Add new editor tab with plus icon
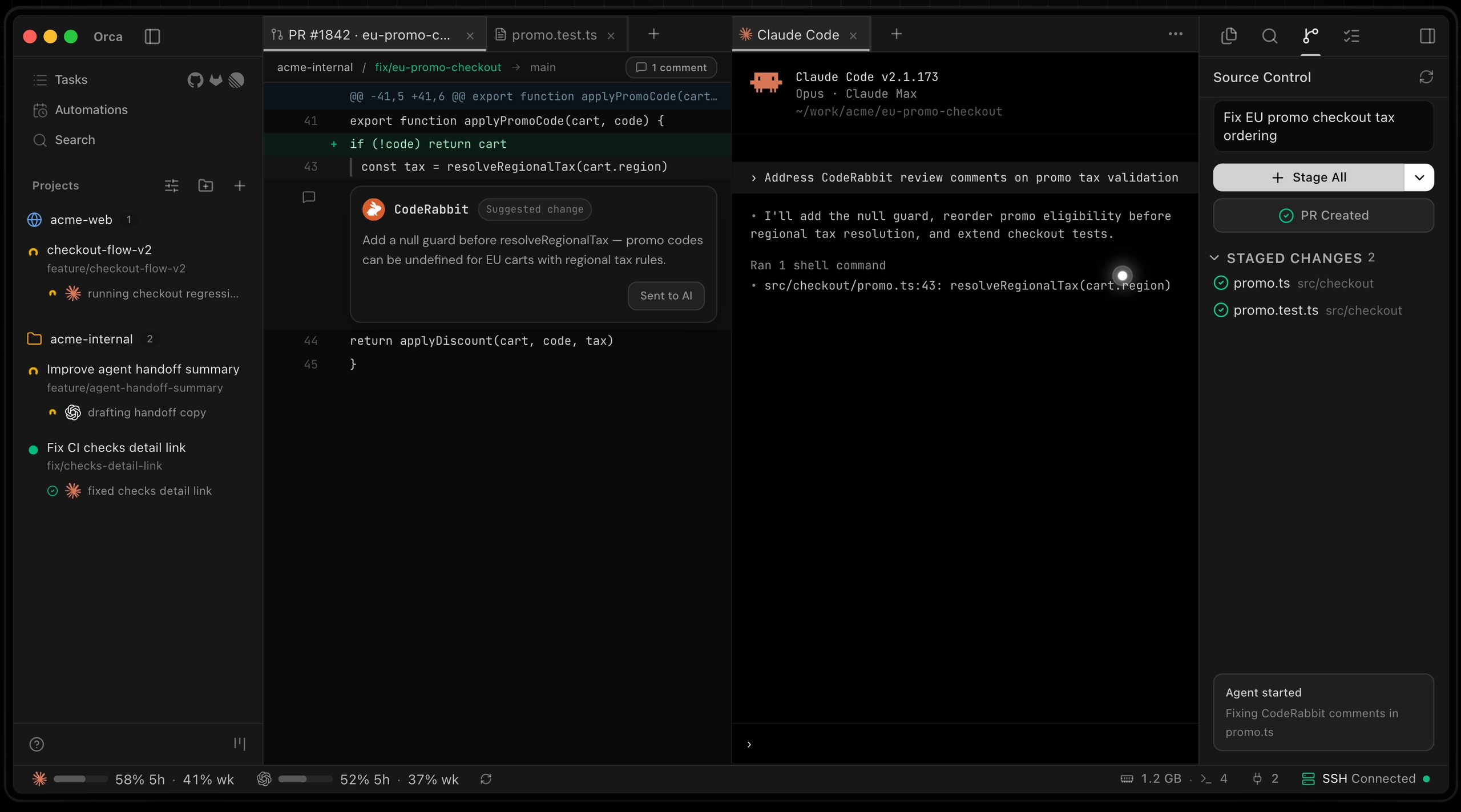Screen dimensions: 1461x812 point(654,34)
